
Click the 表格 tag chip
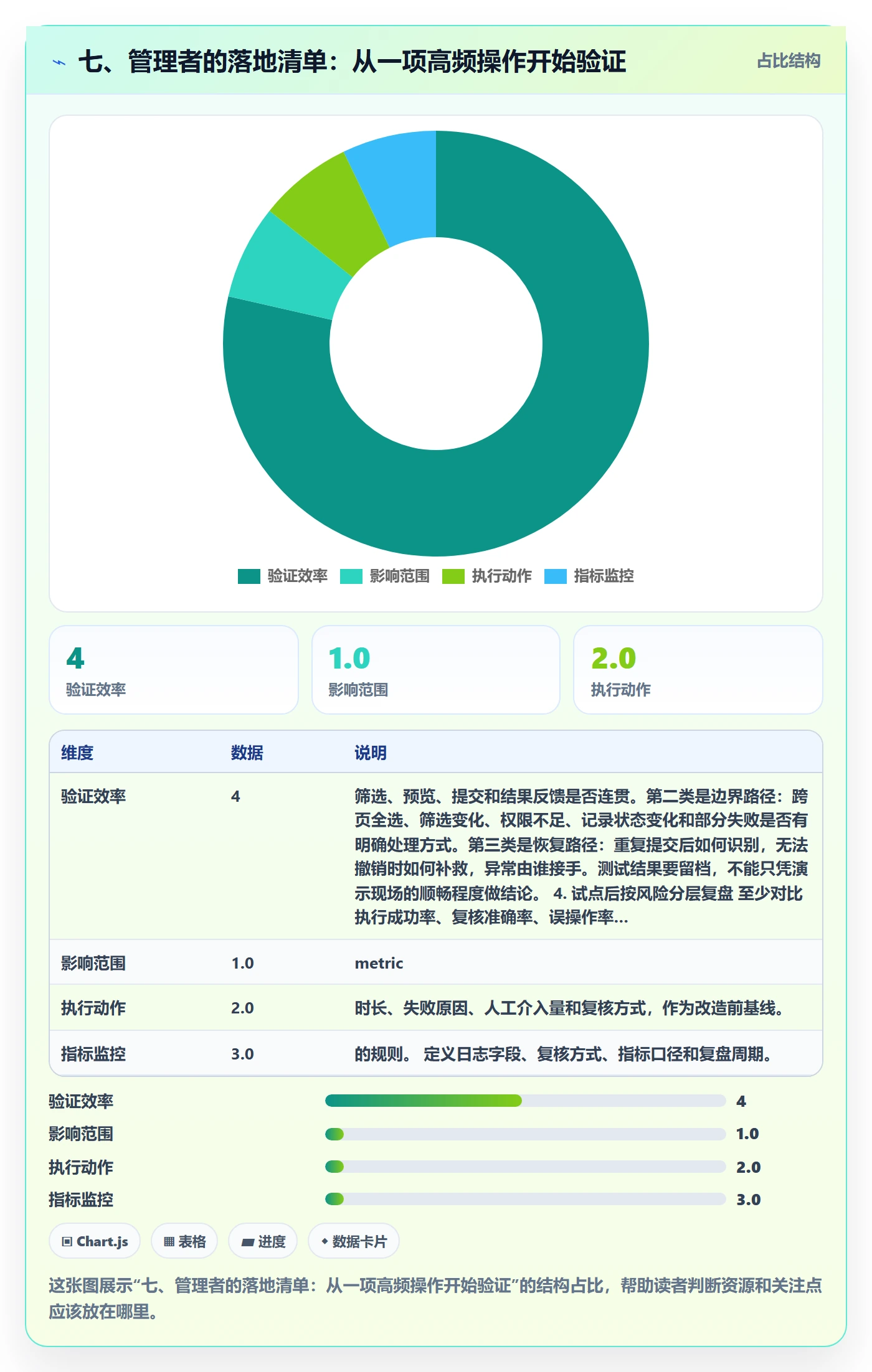pyautogui.click(x=184, y=1241)
